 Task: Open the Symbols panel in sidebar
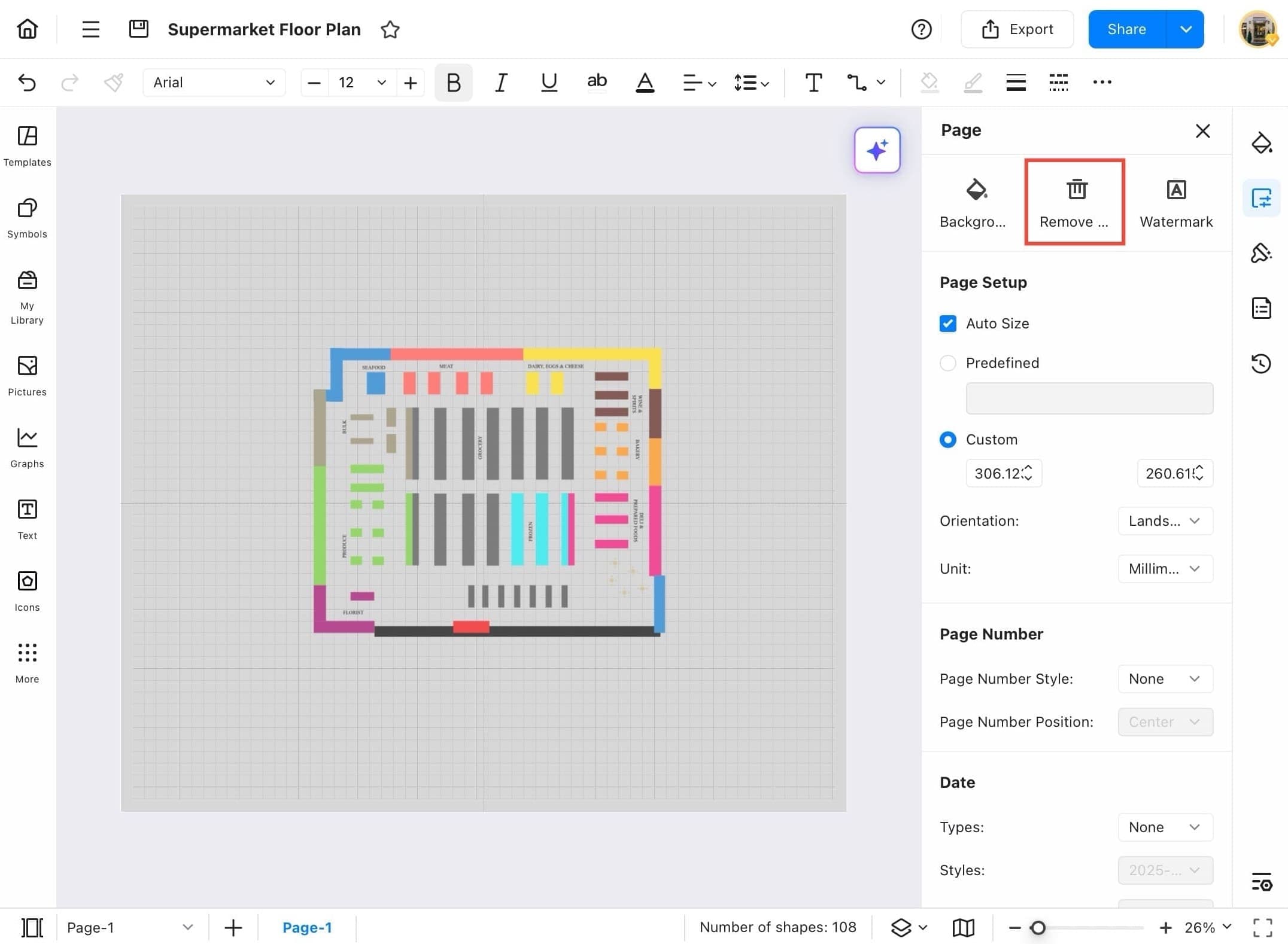coord(27,218)
